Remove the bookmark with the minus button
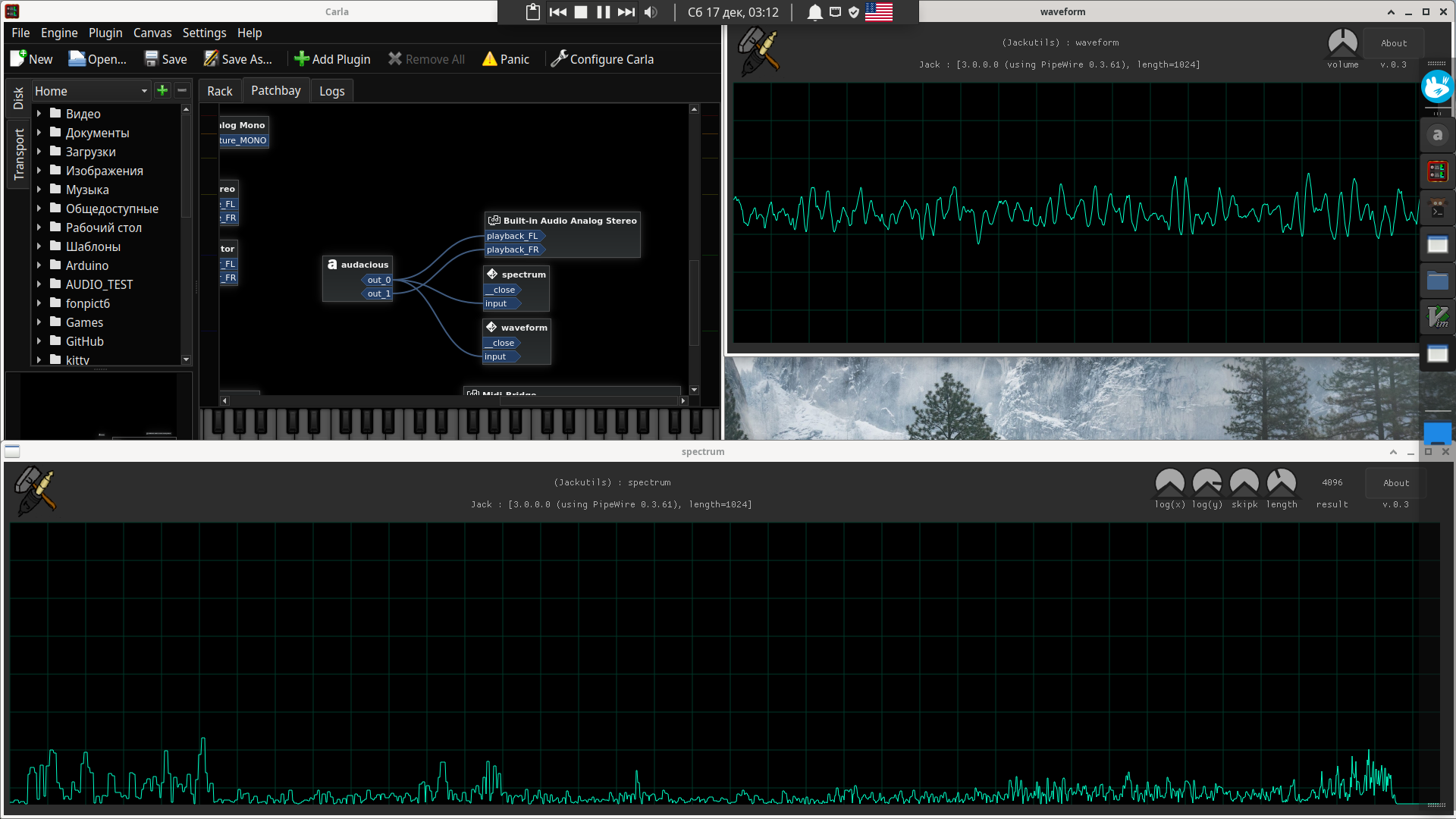The height and width of the screenshot is (819, 1456). [x=182, y=90]
